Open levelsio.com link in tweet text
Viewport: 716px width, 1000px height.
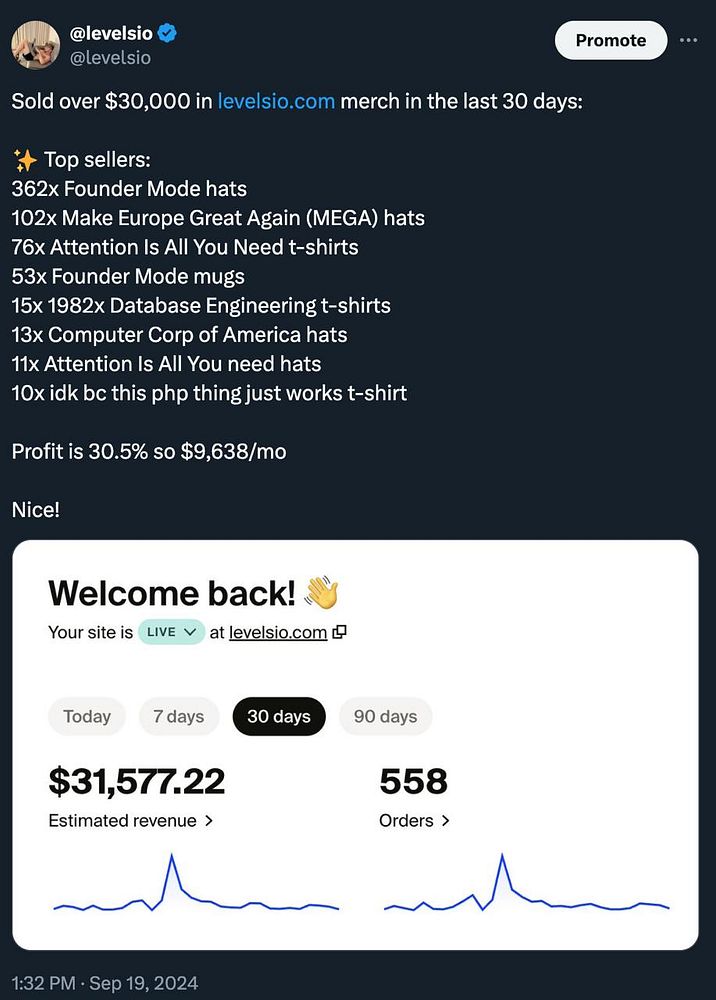276,102
